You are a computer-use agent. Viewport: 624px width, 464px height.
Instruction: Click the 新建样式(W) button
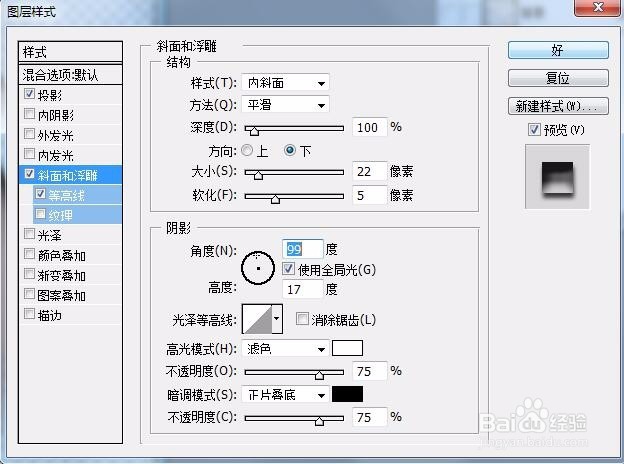[x=558, y=106]
